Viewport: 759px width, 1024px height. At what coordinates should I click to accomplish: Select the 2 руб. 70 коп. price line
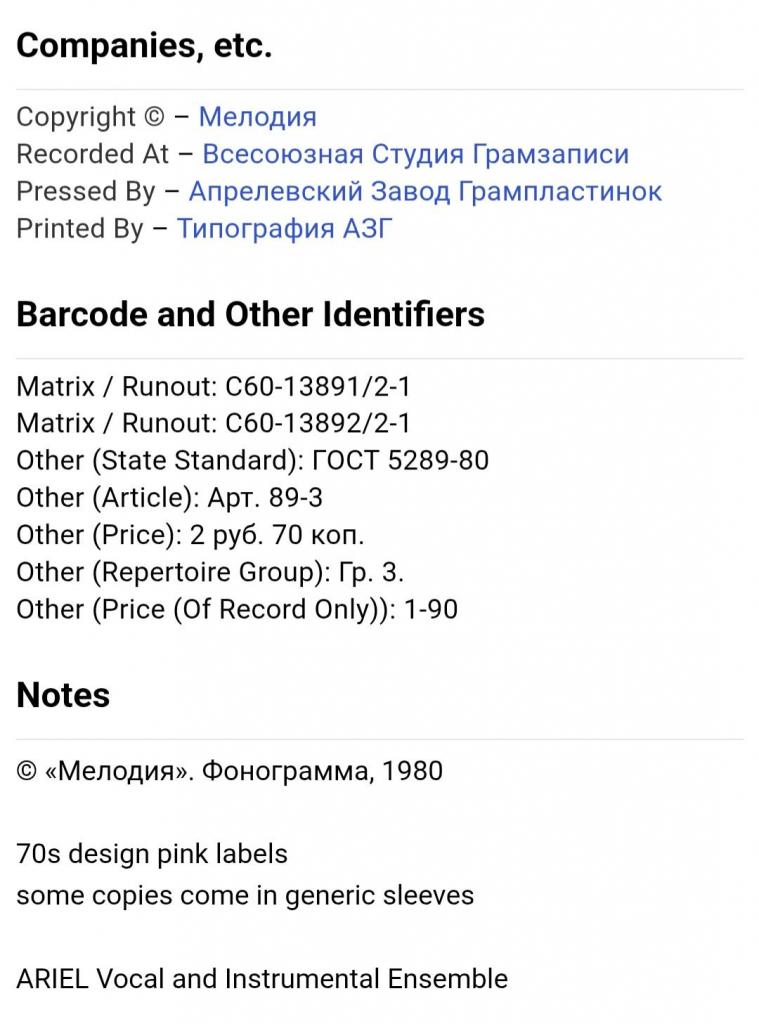[190, 534]
